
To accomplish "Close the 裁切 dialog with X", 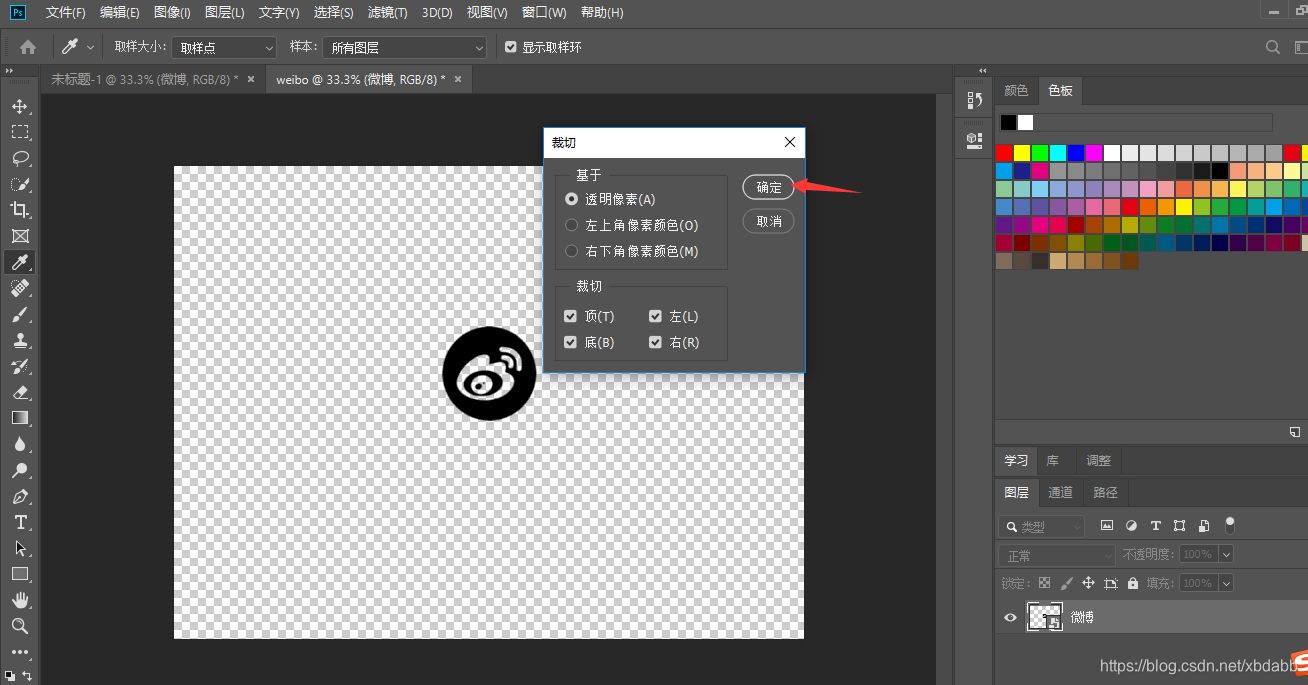I will 790,143.
